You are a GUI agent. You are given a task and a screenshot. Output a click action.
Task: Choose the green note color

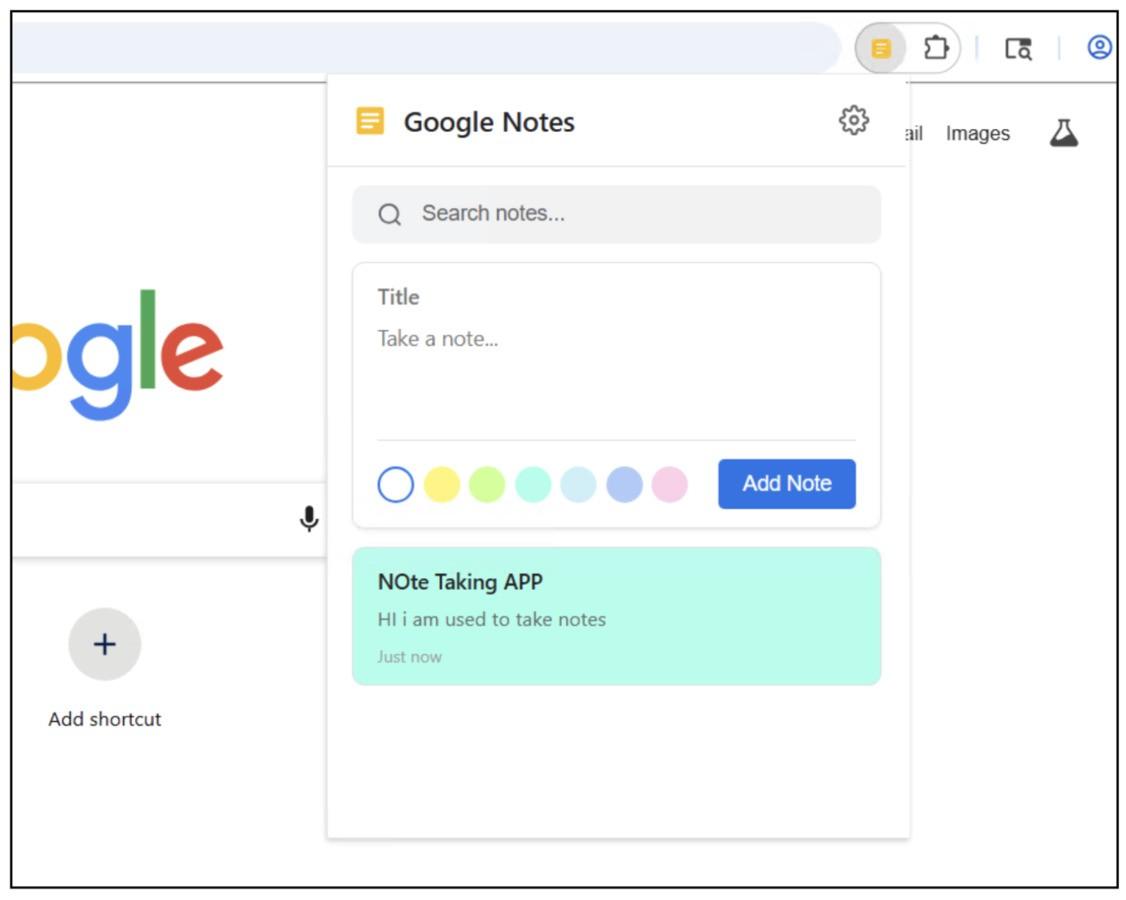(x=487, y=484)
